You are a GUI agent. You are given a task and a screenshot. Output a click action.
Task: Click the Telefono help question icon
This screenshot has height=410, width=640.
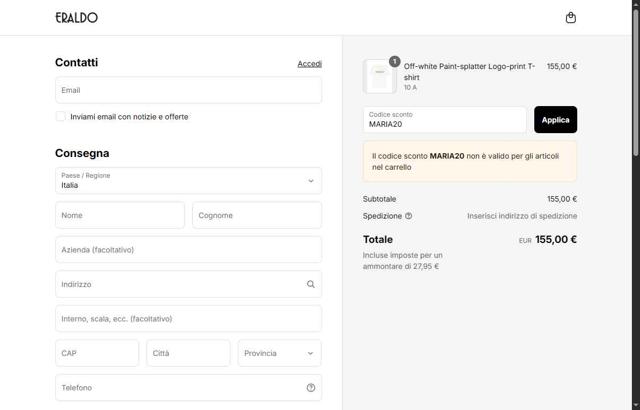311,388
